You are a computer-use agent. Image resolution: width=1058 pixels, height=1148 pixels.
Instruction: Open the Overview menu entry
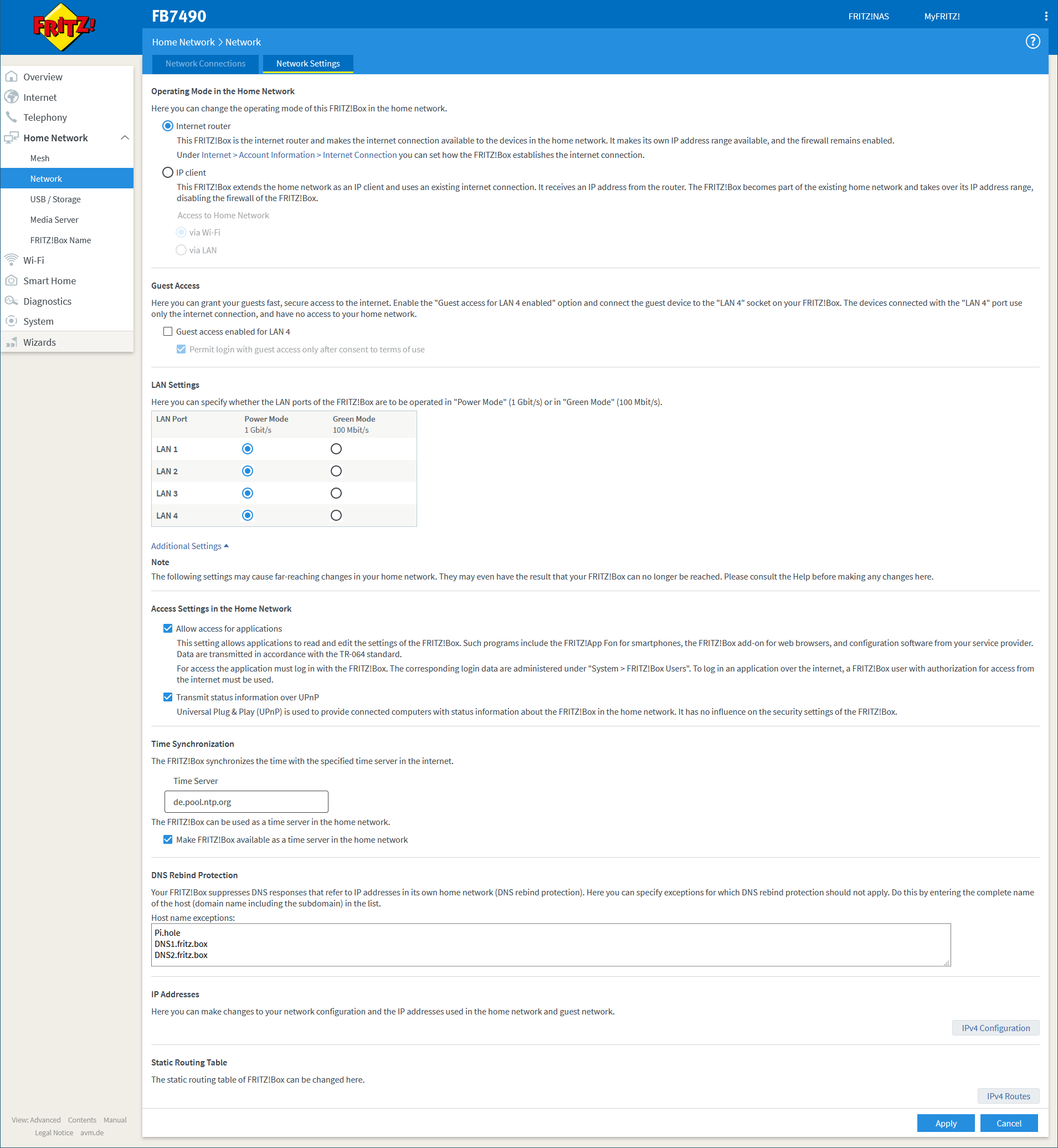[x=67, y=76]
